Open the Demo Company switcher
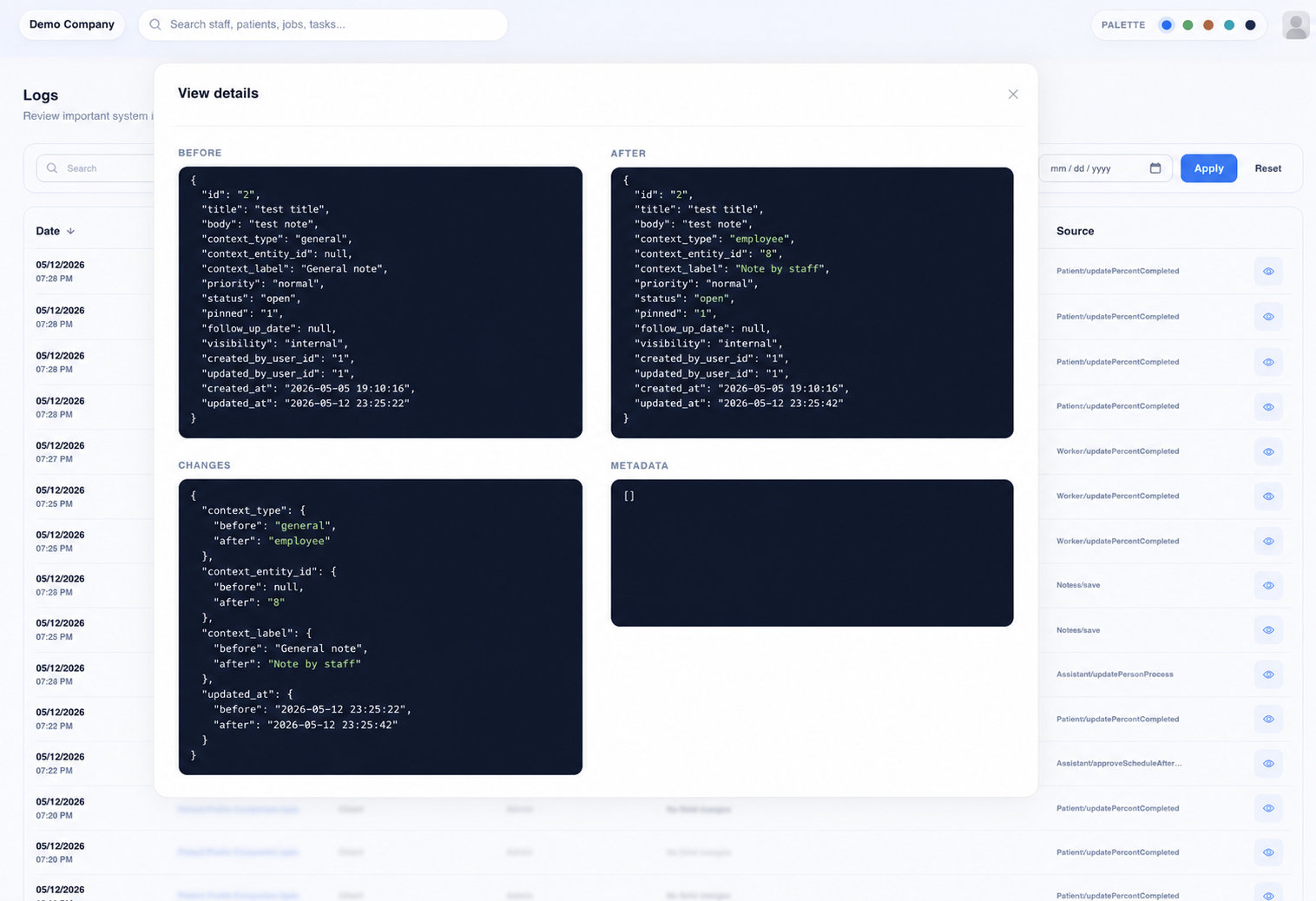The width and height of the screenshot is (1316, 901). 72,24
